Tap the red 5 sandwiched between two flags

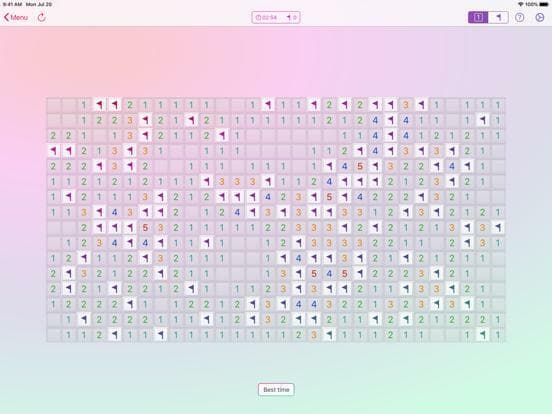329,197
